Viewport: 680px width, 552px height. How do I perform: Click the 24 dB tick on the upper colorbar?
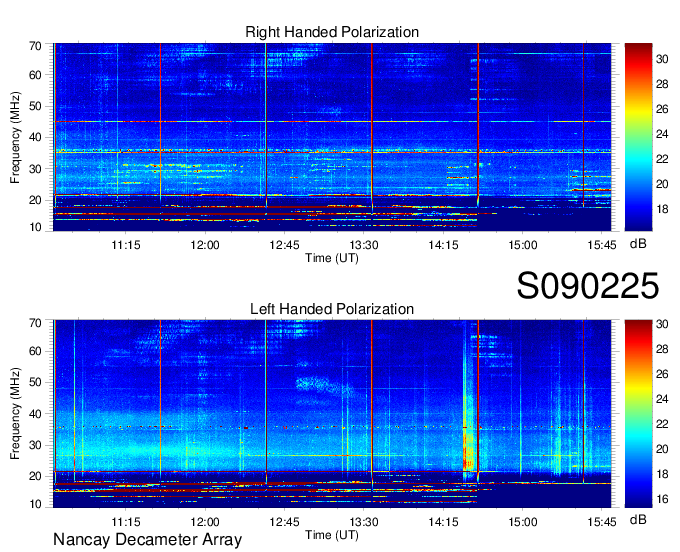(x=662, y=134)
